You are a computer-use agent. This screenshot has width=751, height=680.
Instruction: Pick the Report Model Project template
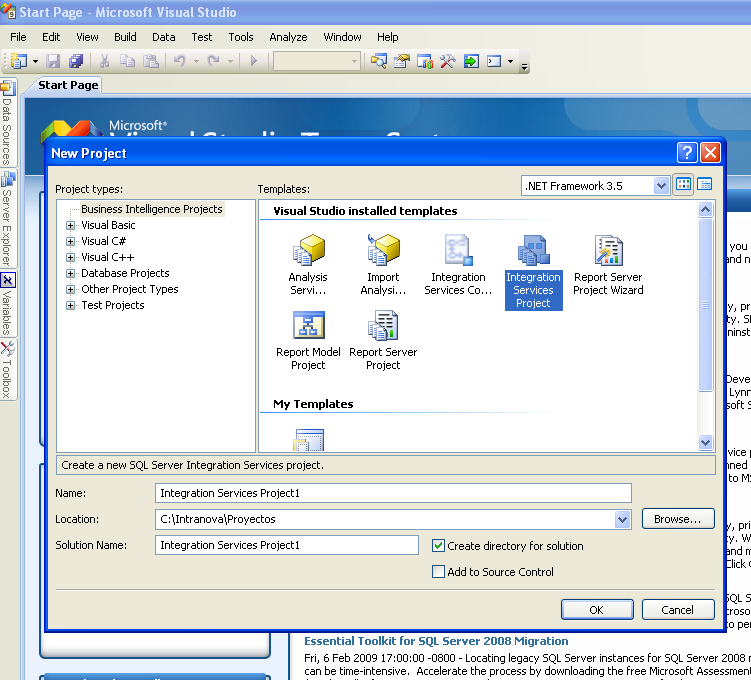point(308,326)
